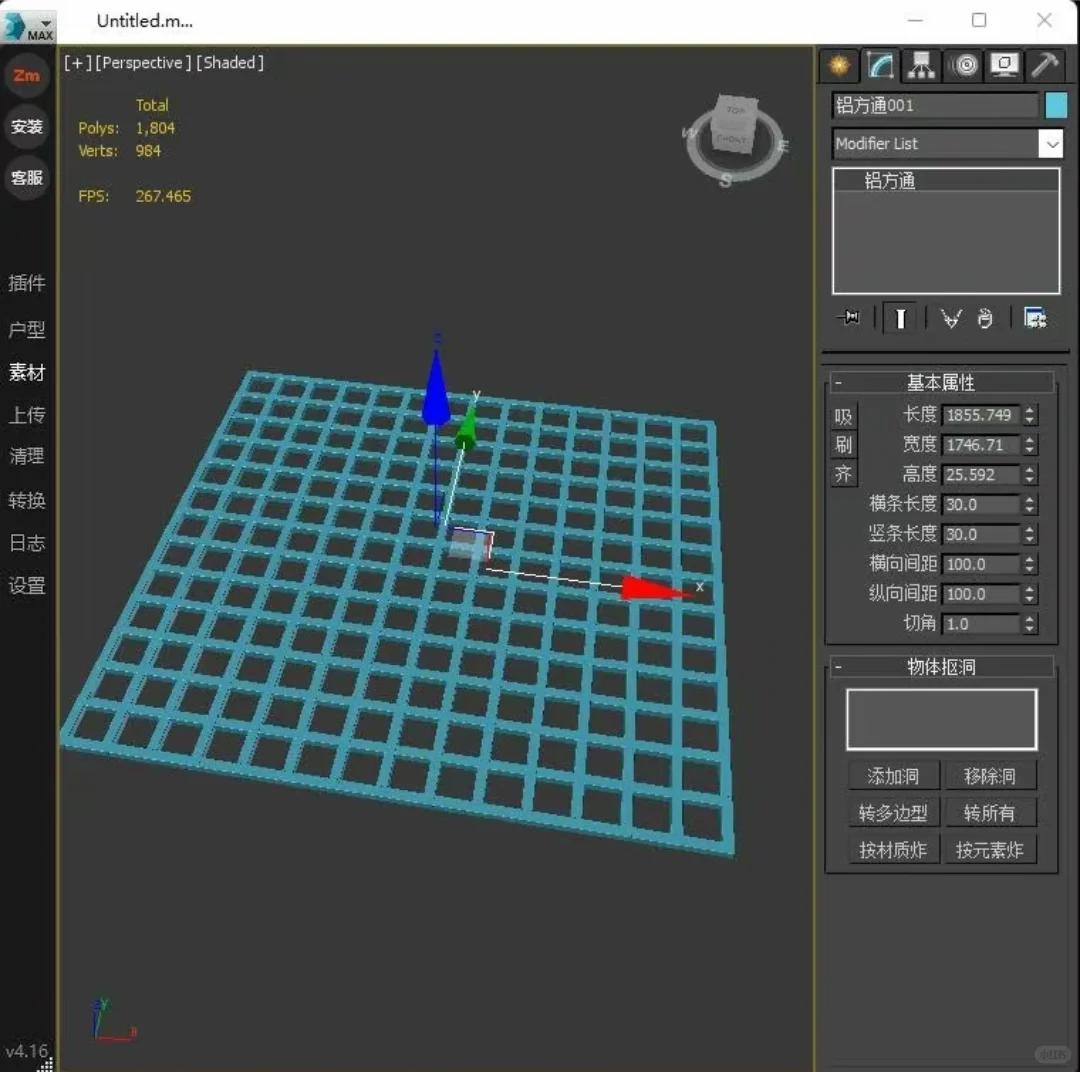Click the Configure Modifier Sets icon
The height and width of the screenshot is (1072, 1080).
(1035, 318)
